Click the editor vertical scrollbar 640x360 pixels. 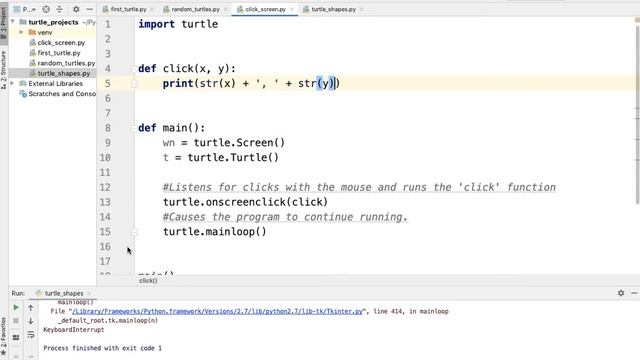pyautogui.click(x=637, y=114)
